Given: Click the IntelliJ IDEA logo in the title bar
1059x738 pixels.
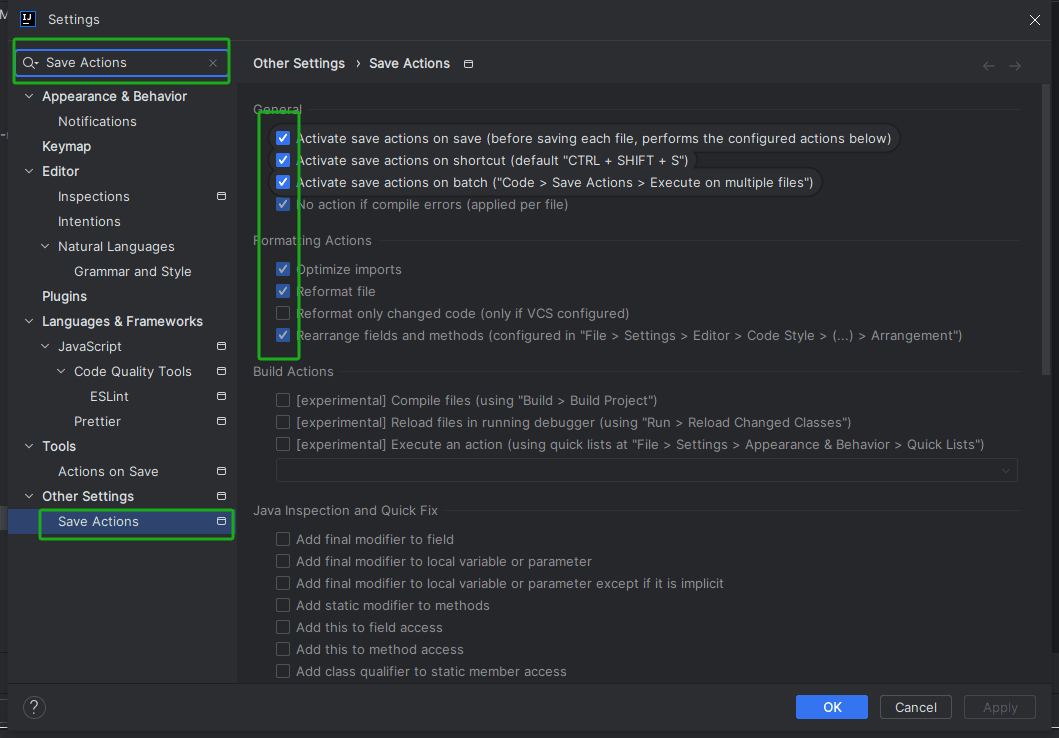Looking at the screenshot, I should click(x=27, y=19).
